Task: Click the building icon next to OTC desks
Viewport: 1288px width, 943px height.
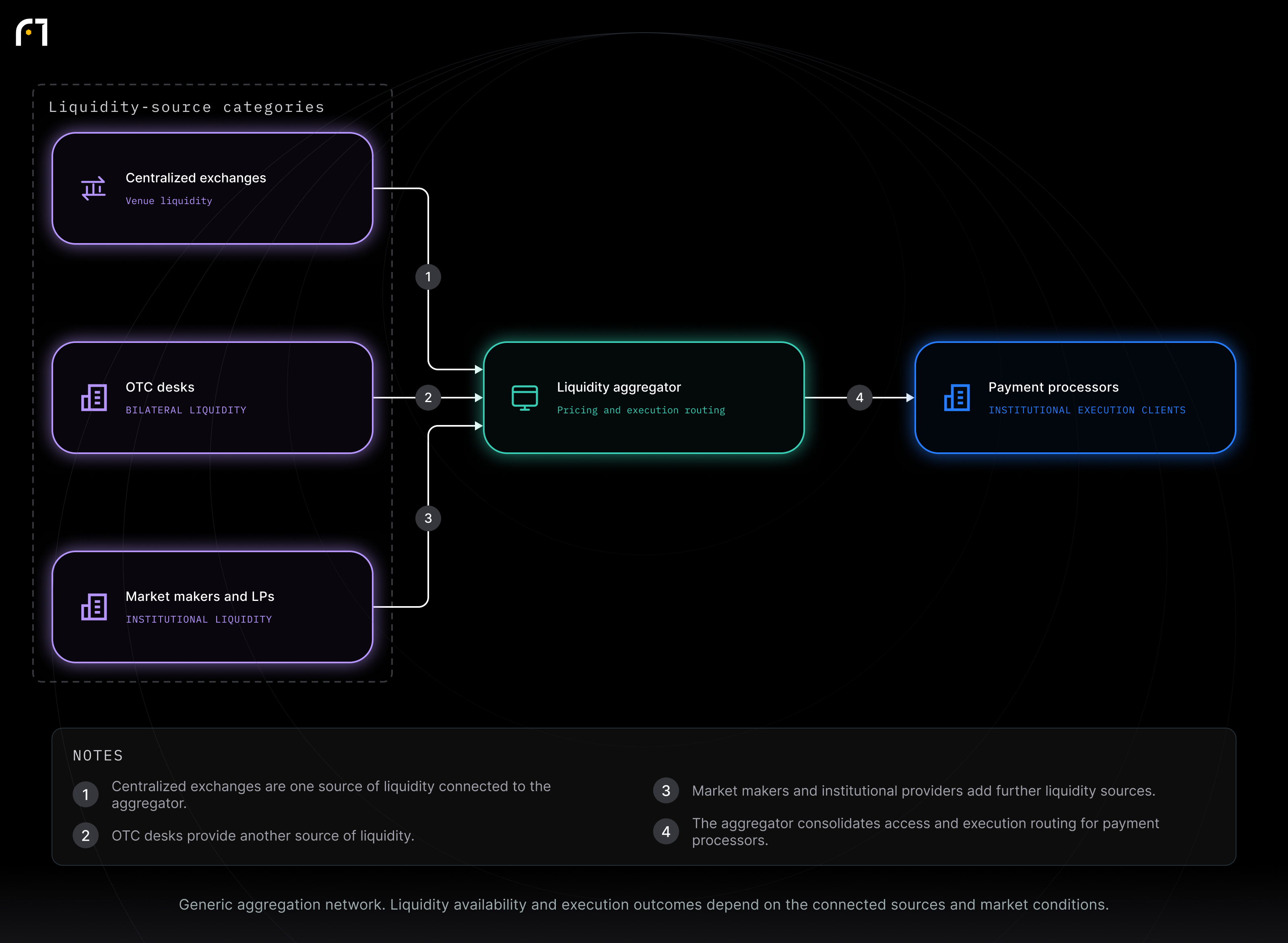Action: [94, 397]
